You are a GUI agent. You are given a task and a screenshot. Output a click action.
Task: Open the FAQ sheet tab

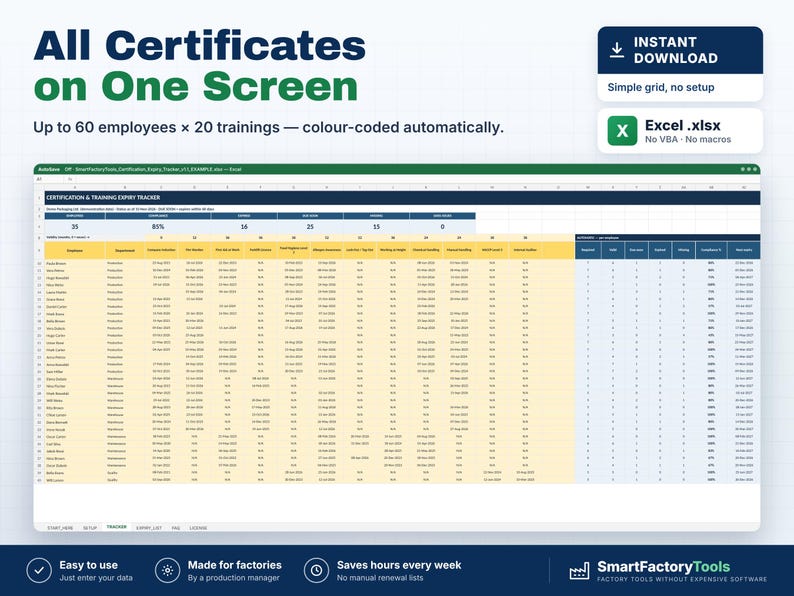[x=176, y=528]
